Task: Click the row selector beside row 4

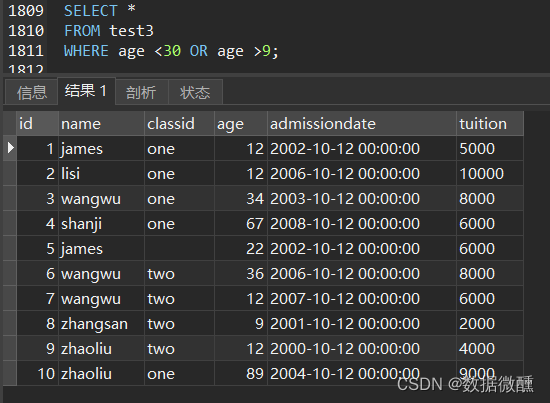Action: (10, 223)
